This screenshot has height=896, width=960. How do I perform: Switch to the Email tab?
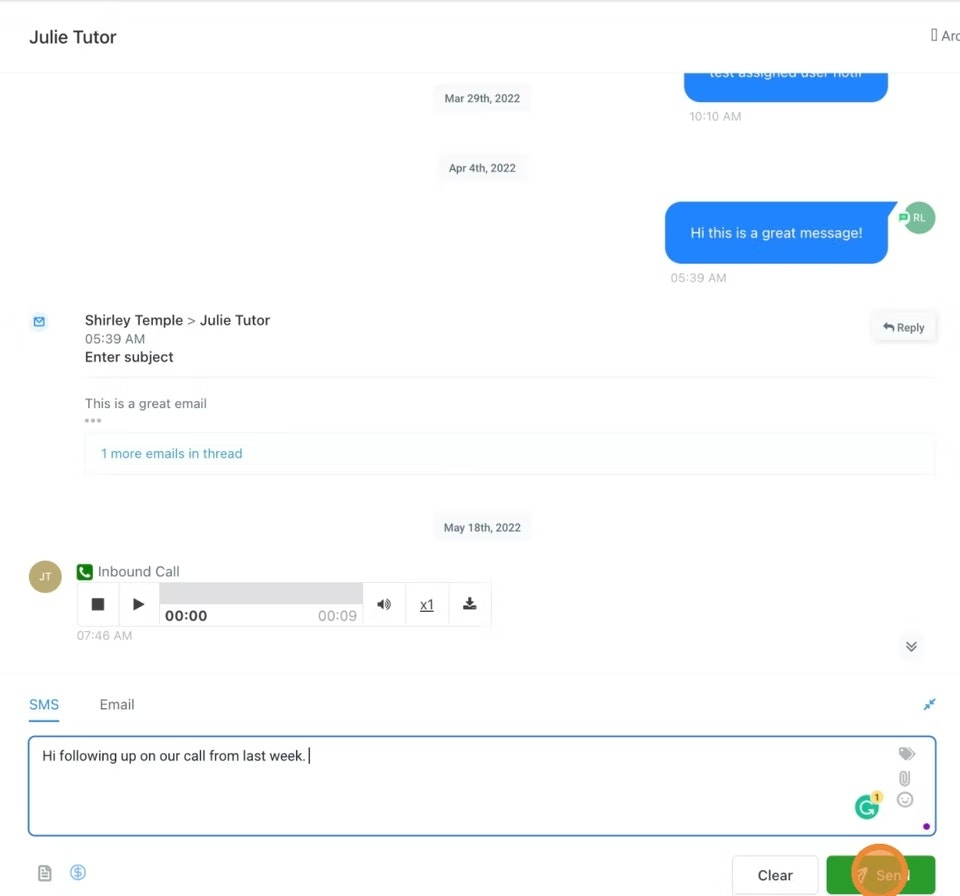pyautogui.click(x=117, y=704)
